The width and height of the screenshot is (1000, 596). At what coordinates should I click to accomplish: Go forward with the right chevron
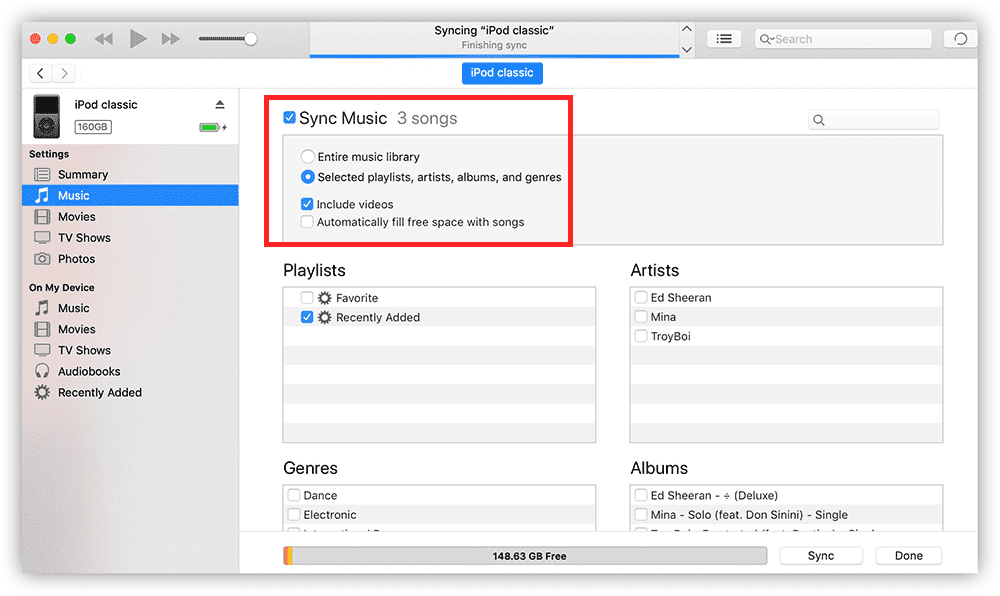click(x=64, y=73)
